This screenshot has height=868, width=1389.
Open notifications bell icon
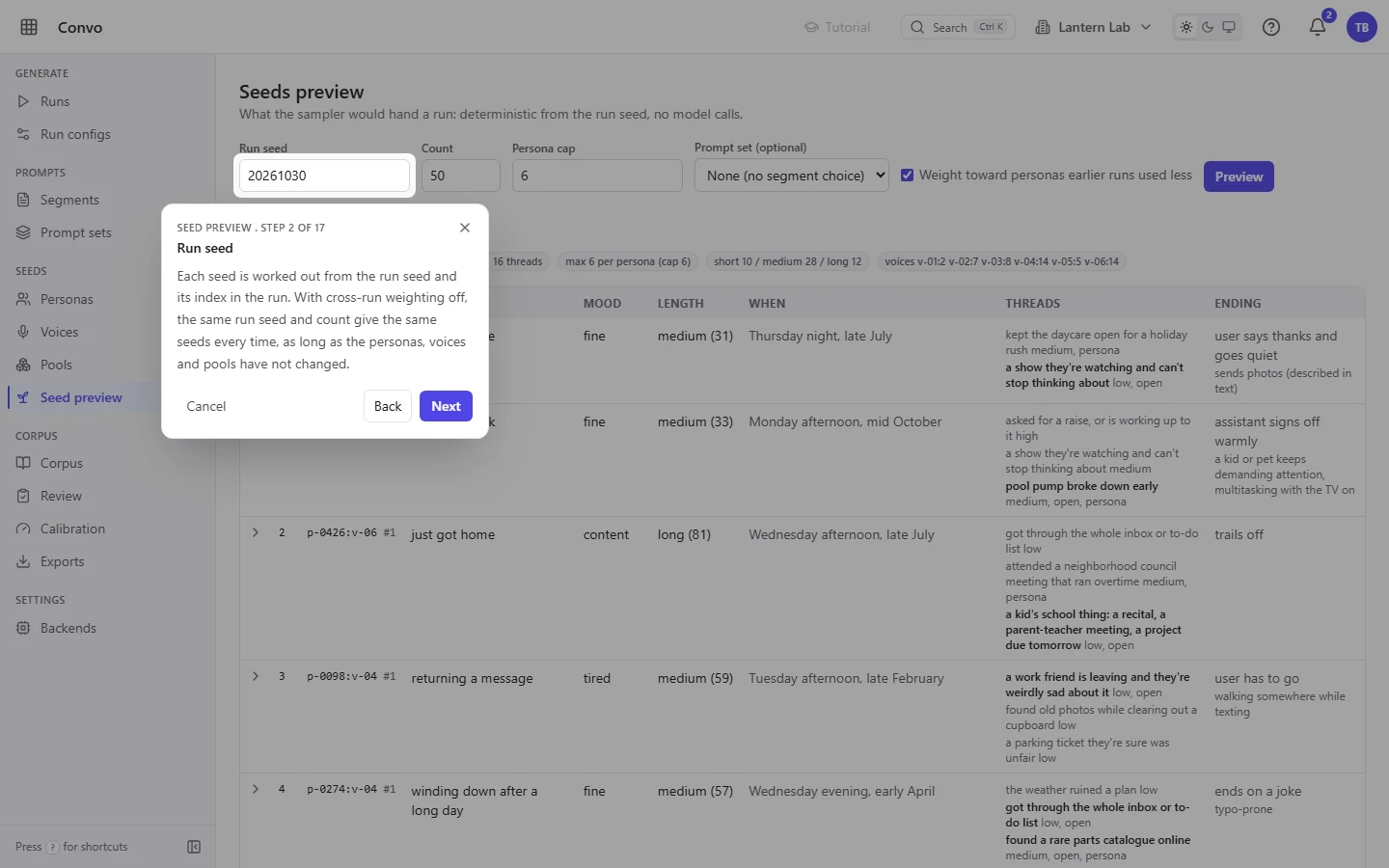point(1318,27)
